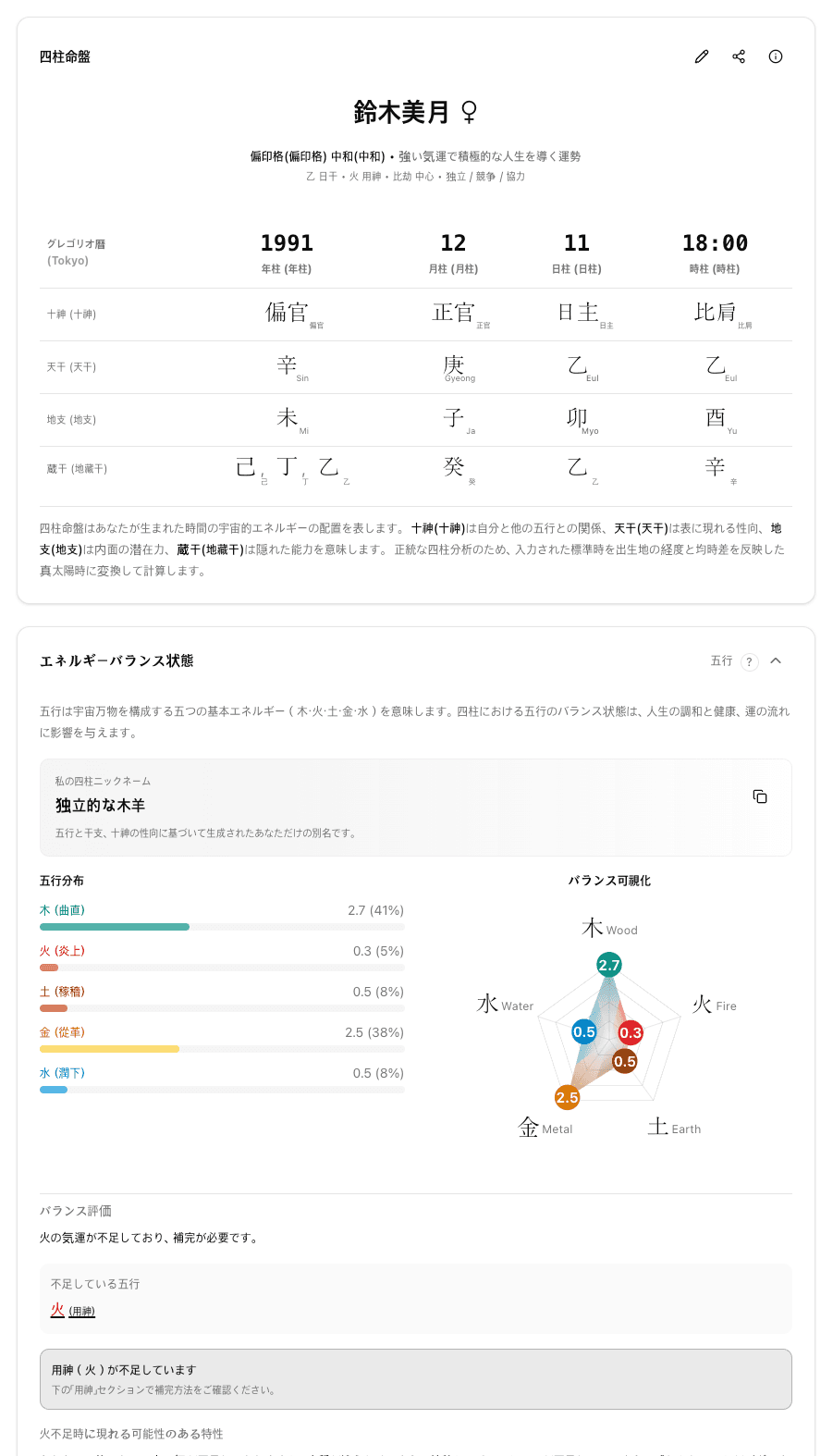
Task: Copy the nickname with copy icon
Action: (x=760, y=796)
